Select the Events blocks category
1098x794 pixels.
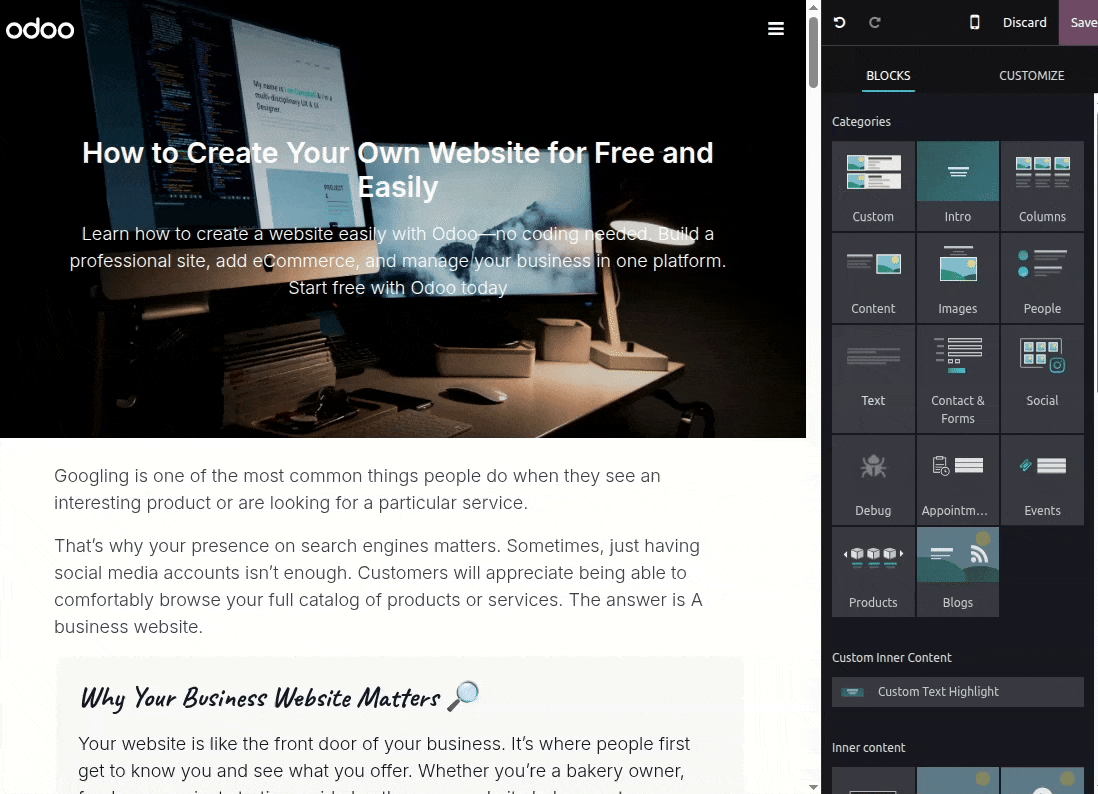click(x=1042, y=480)
